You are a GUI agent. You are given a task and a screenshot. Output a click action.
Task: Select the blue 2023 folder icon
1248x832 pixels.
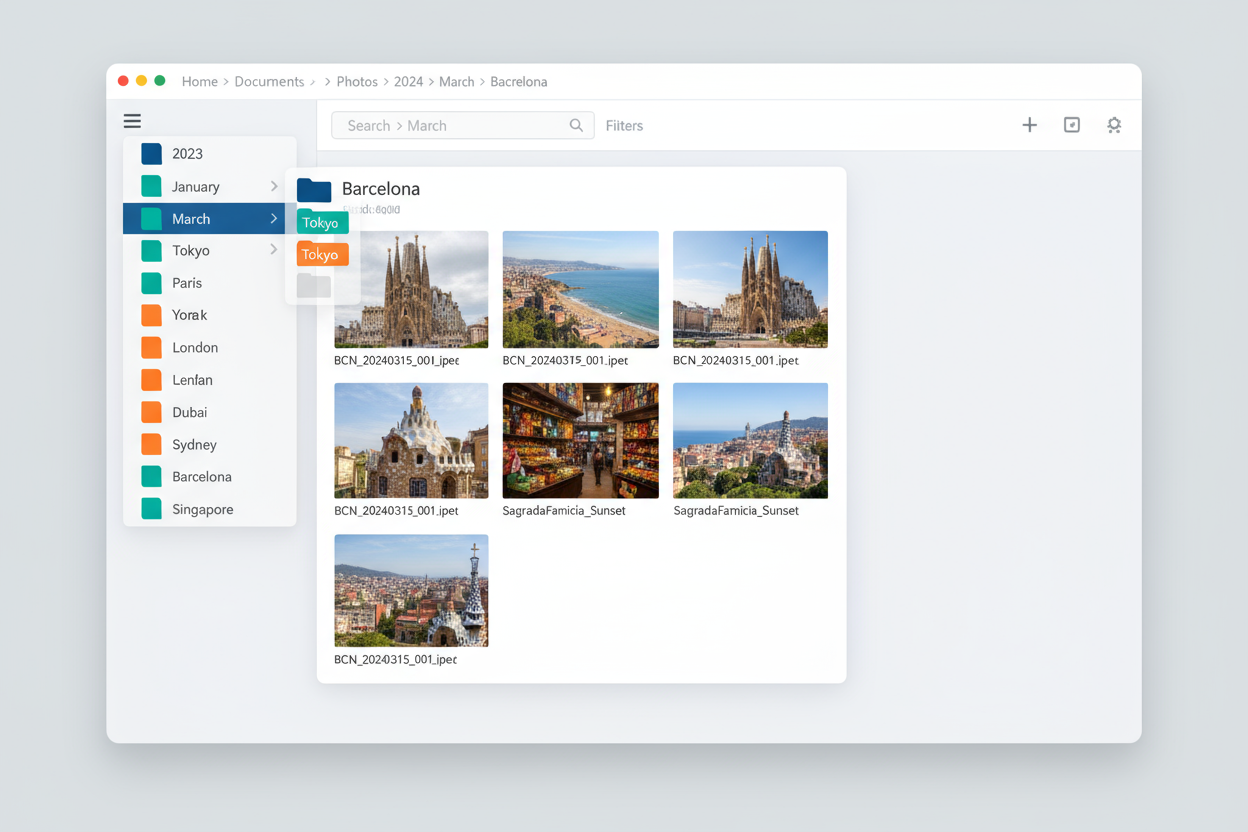152,154
